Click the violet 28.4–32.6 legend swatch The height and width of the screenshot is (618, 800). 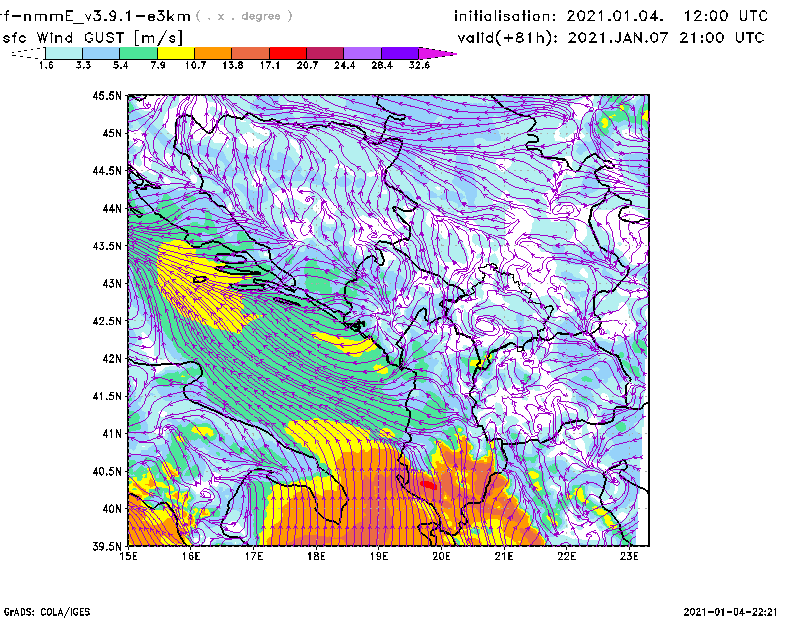pos(400,53)
